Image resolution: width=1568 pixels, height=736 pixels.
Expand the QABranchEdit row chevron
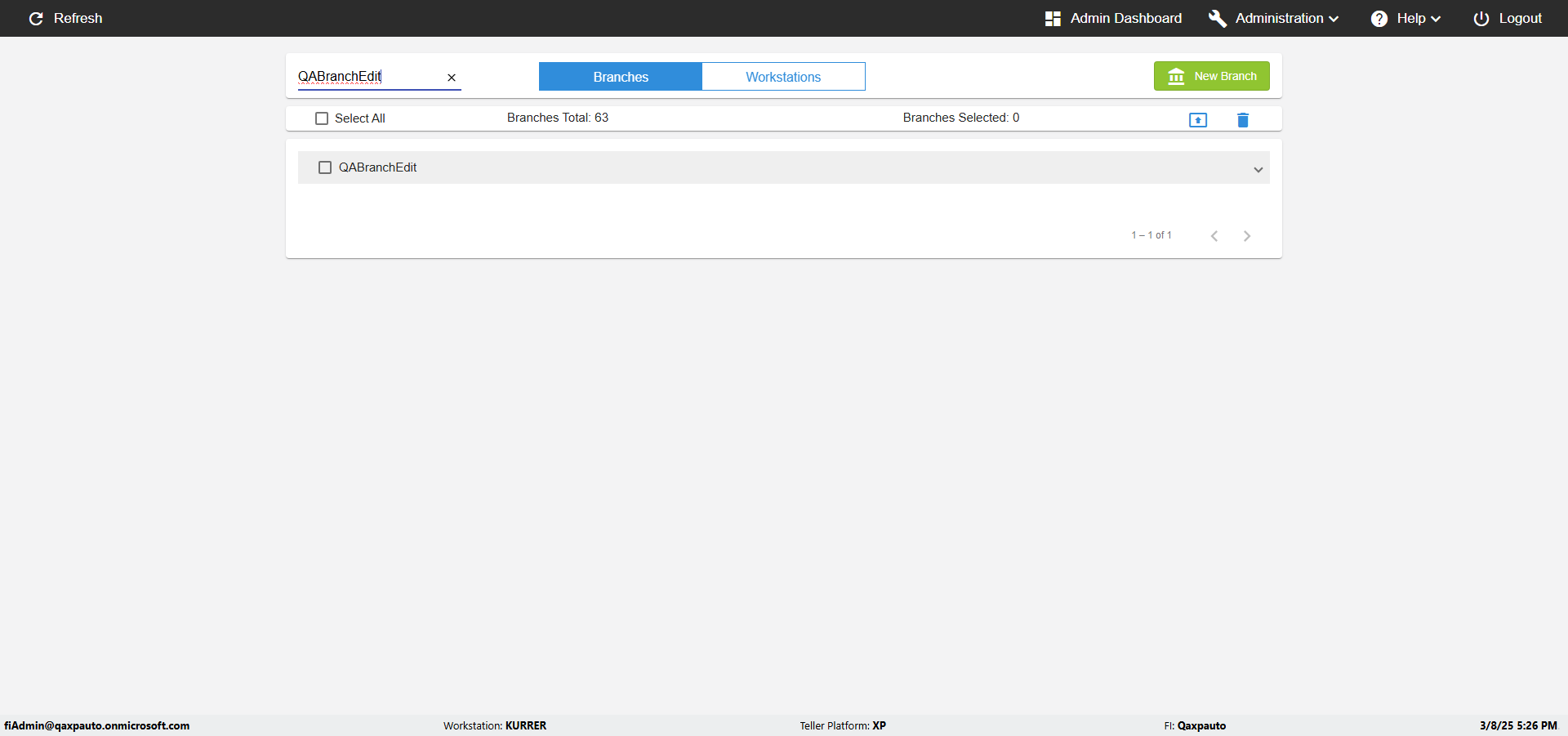coord(1258,170)
